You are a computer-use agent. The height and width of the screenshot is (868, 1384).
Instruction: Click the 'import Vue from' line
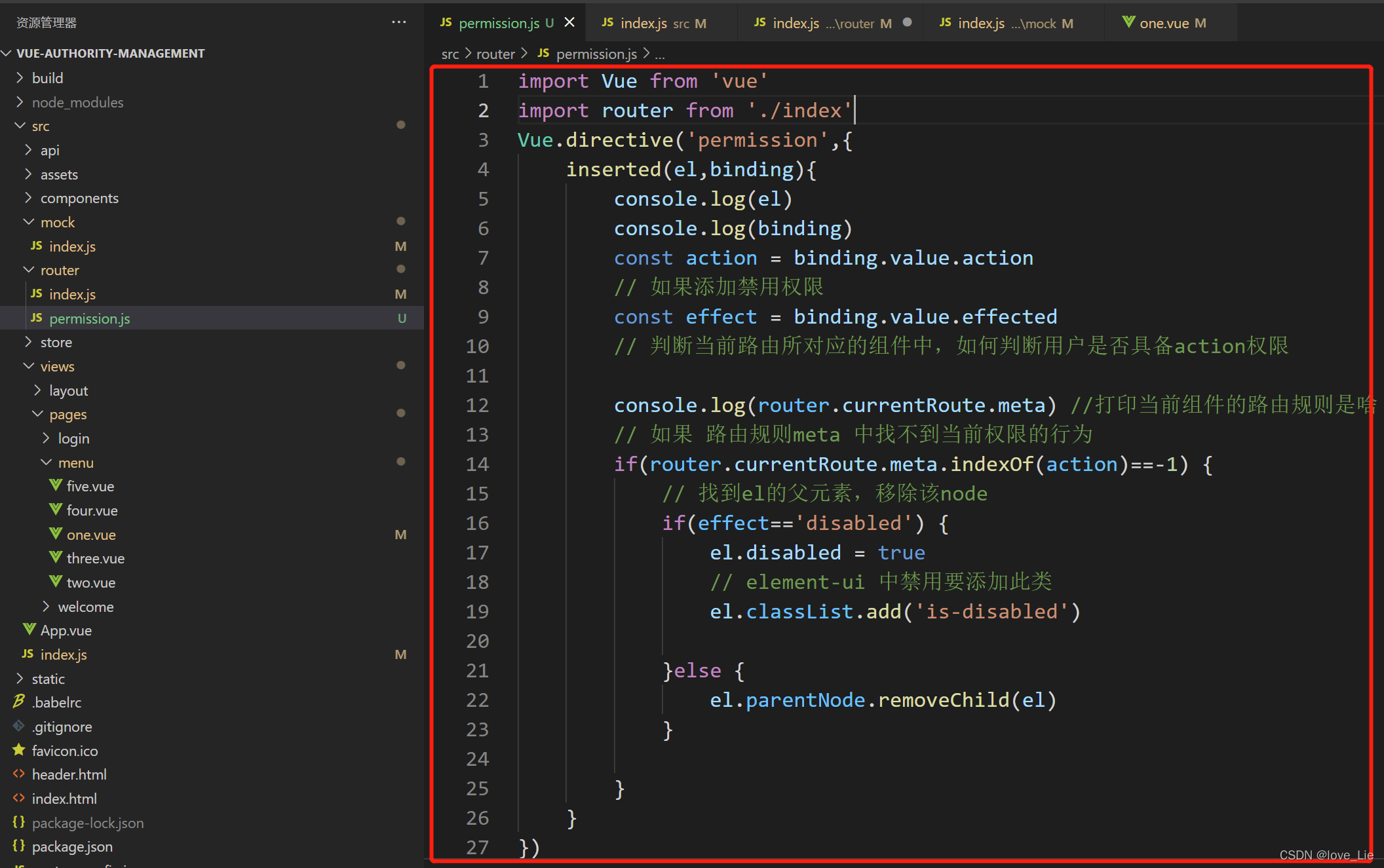coord(642,81)
